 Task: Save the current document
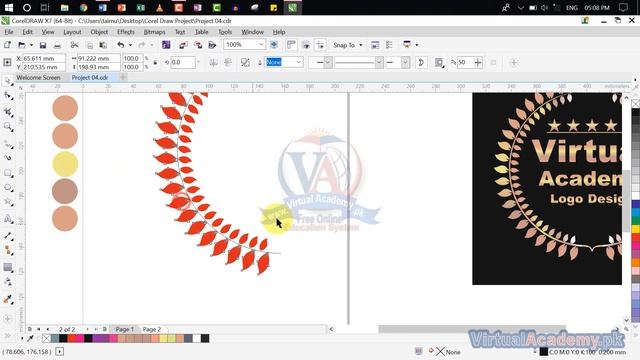pos(42,45)
